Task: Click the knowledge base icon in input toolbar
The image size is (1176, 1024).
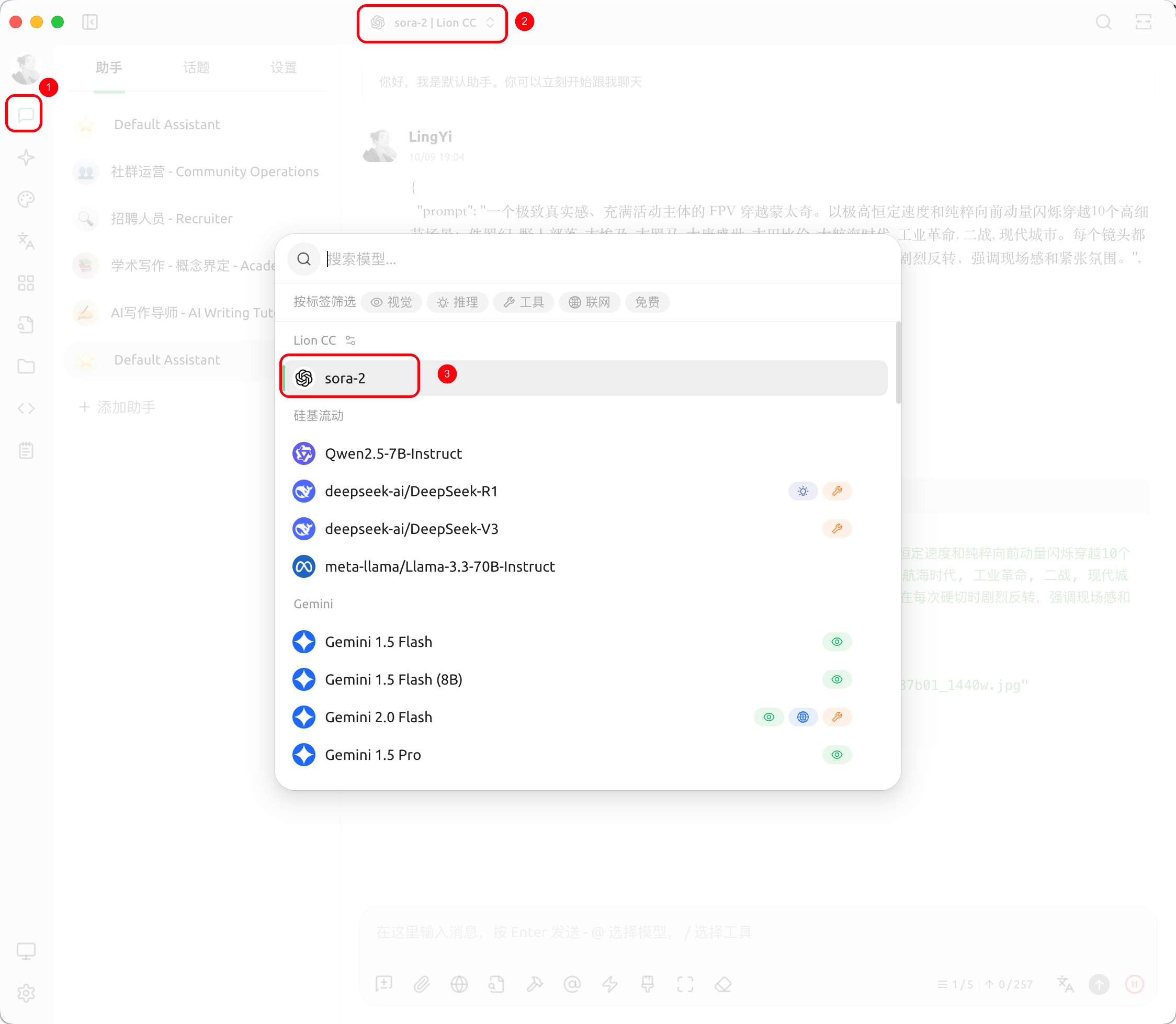Action: (x=497, y=984)
